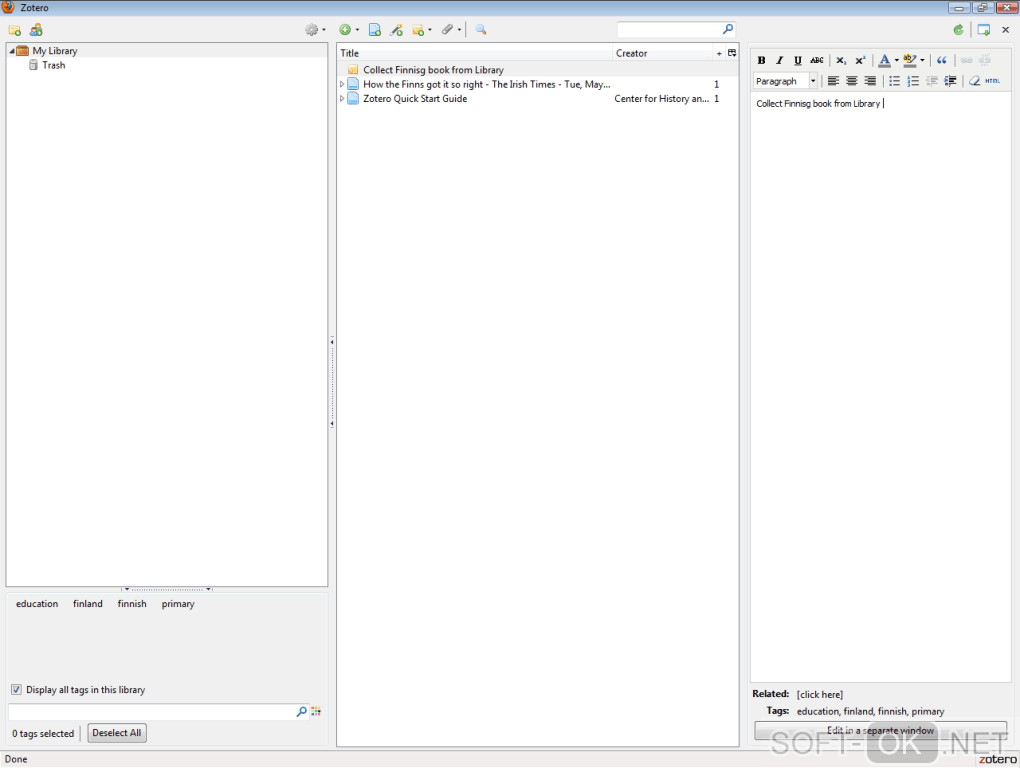Collapse the My Library tree node
This screenshot has width=1020, height=768.
coord(12,51)
